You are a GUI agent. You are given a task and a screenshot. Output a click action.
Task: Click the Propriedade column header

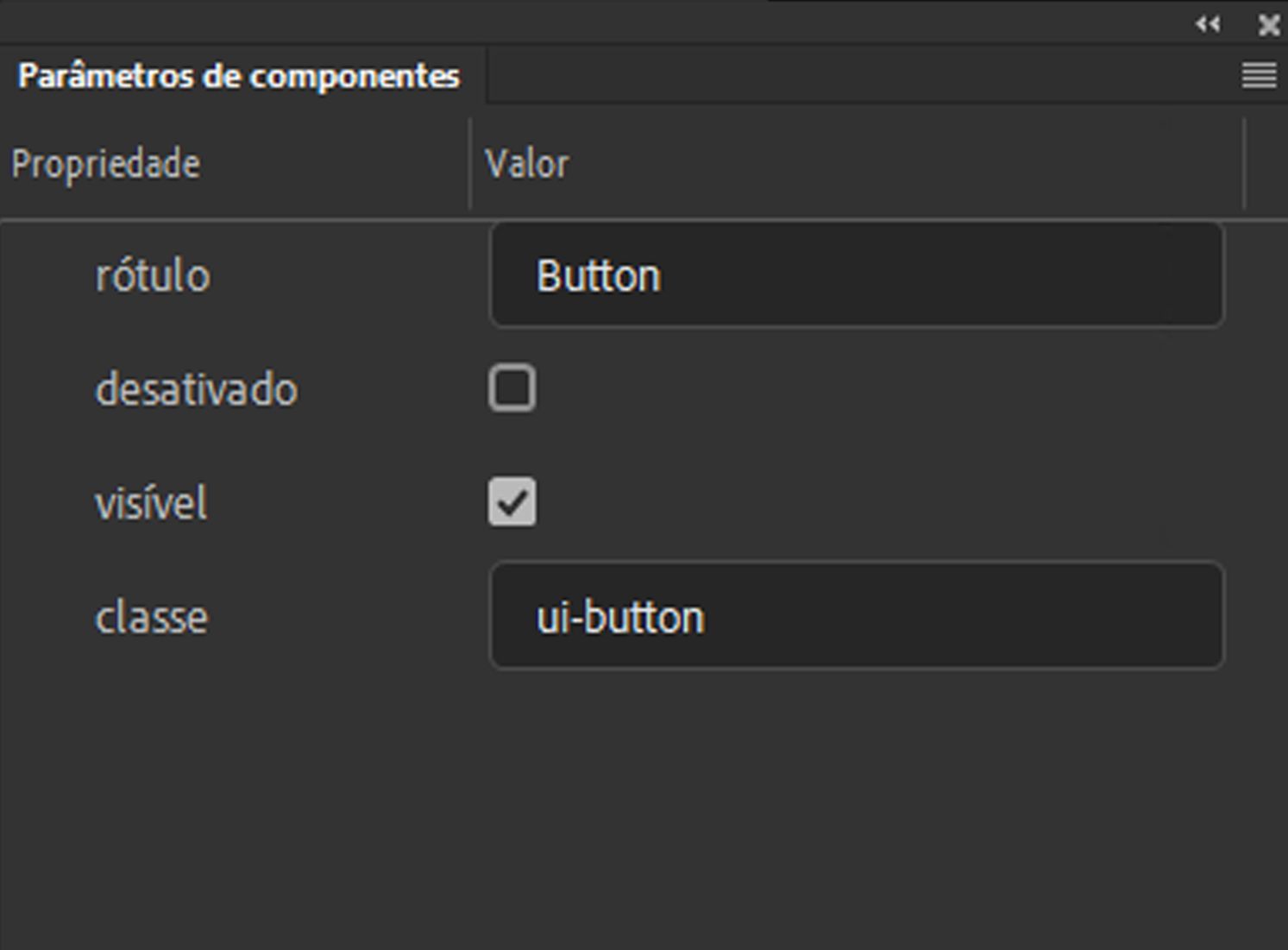pos(105,164)
